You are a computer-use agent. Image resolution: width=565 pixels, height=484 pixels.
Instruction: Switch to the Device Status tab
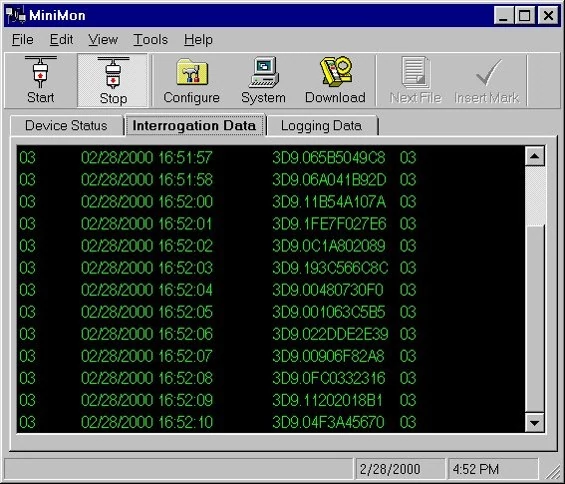pos(66,125)
